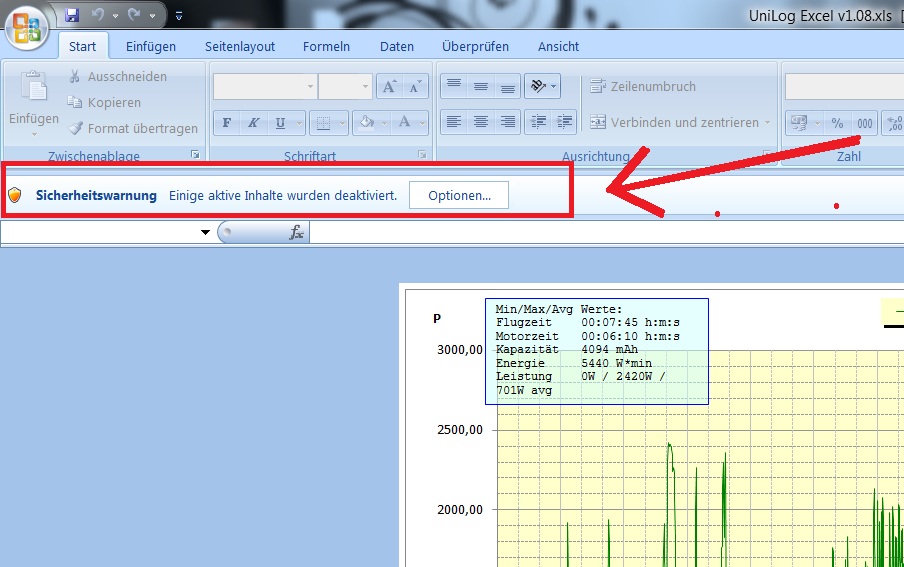
Task: Click the bold F formatting icon
Action: [x=227, y=123]
